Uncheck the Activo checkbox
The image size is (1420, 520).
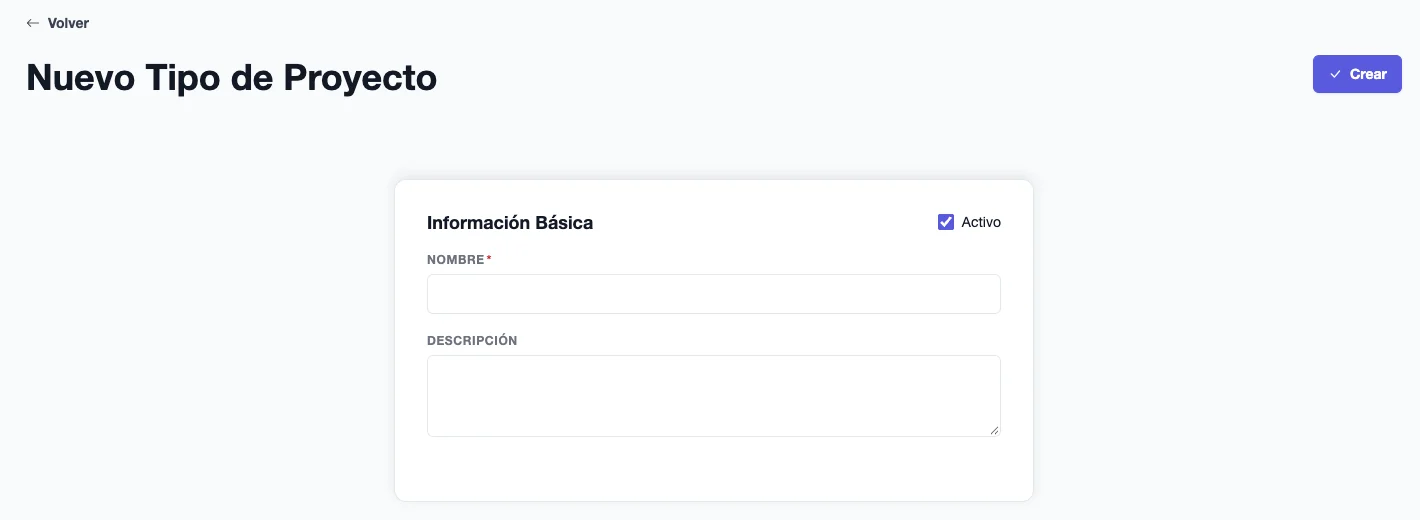coord(946,222)
